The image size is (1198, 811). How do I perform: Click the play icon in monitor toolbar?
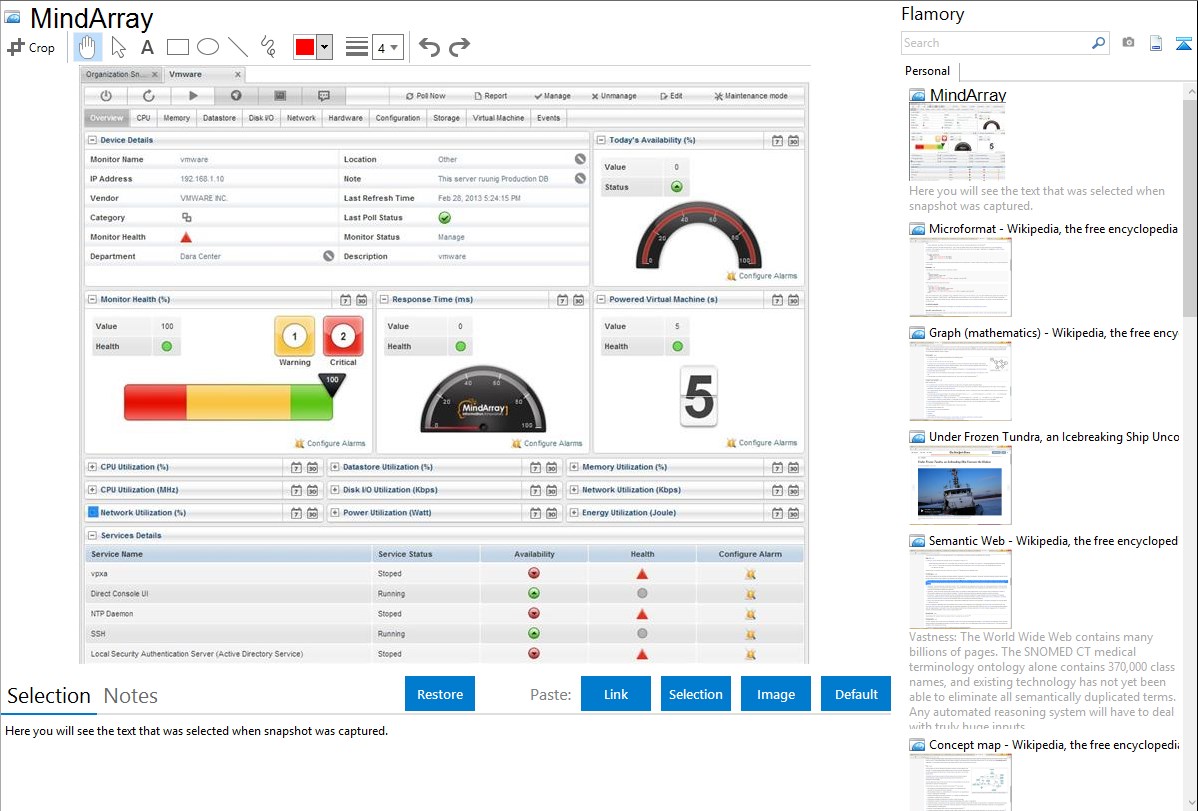point(193,96)
